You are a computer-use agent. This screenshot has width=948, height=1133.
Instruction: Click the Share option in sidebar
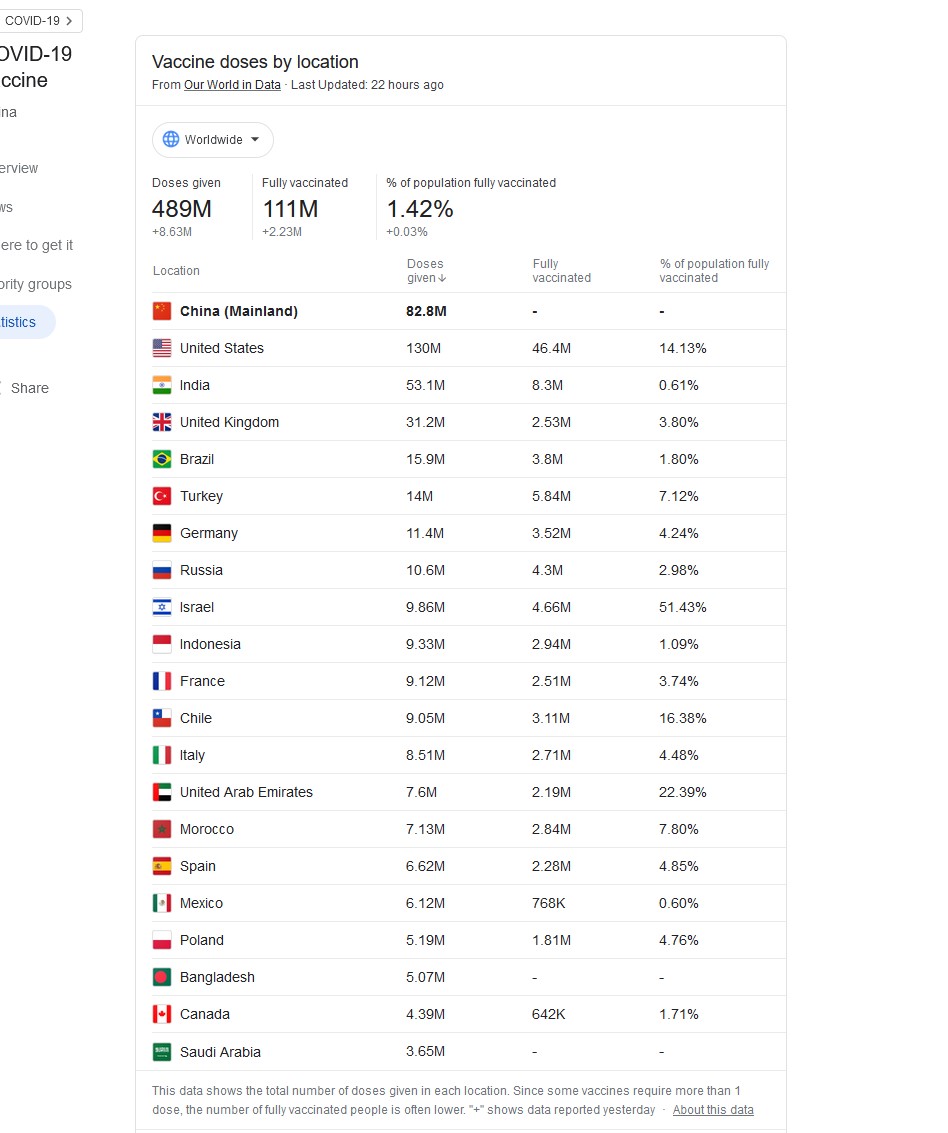(29, 388)
